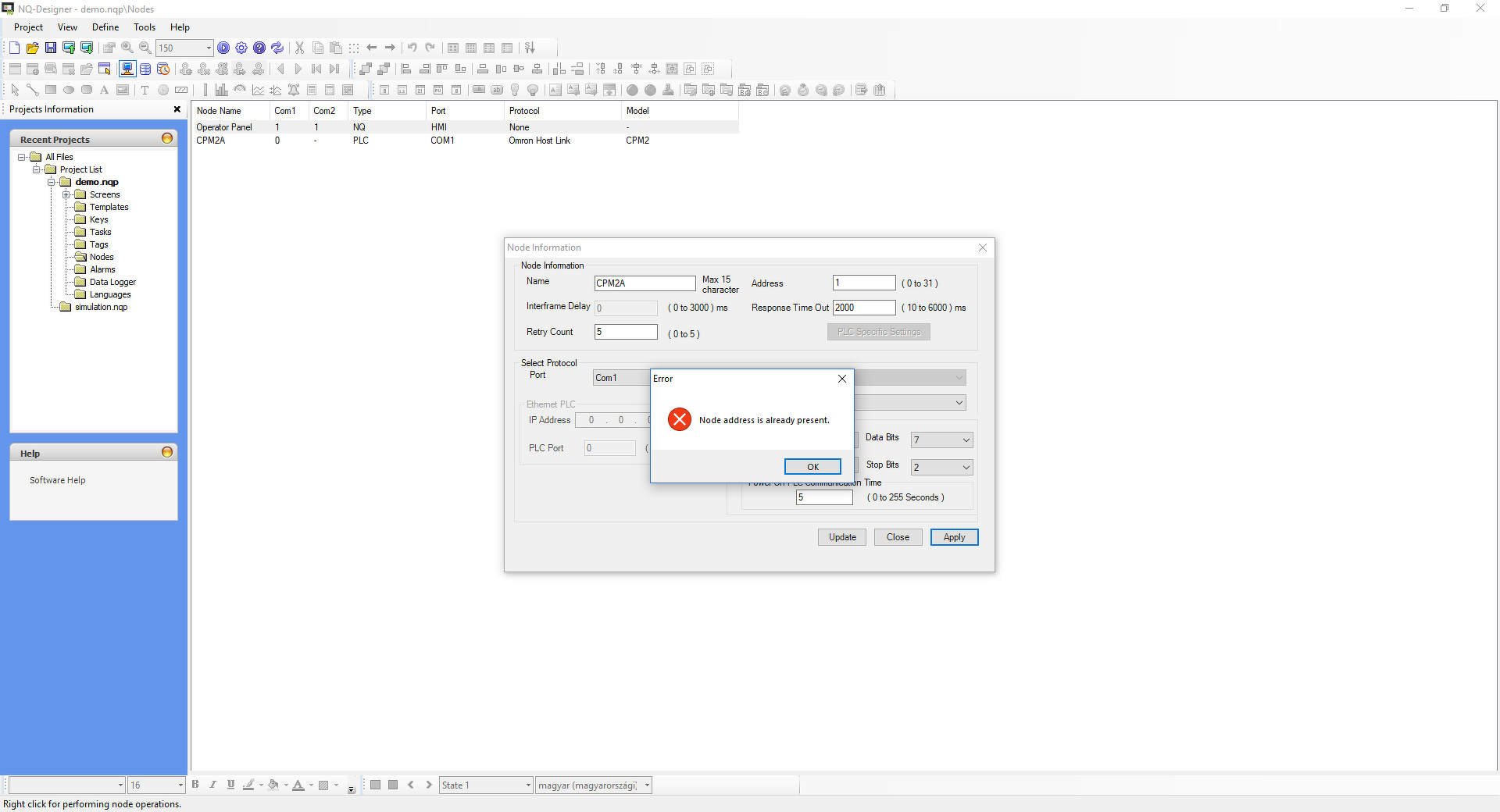Toggle bold formatting
This screenshot has width=1500, height=812.
click(195, 785)
